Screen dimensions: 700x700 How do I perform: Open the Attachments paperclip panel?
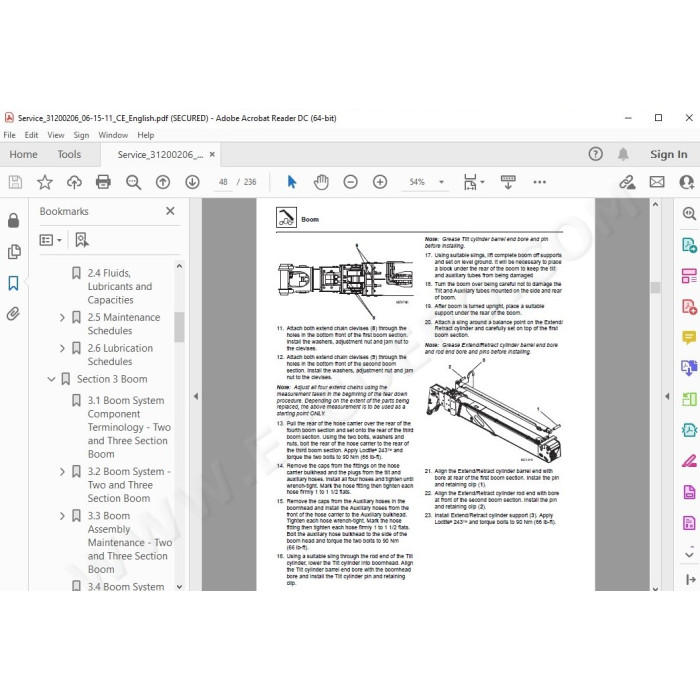point(13,314)
